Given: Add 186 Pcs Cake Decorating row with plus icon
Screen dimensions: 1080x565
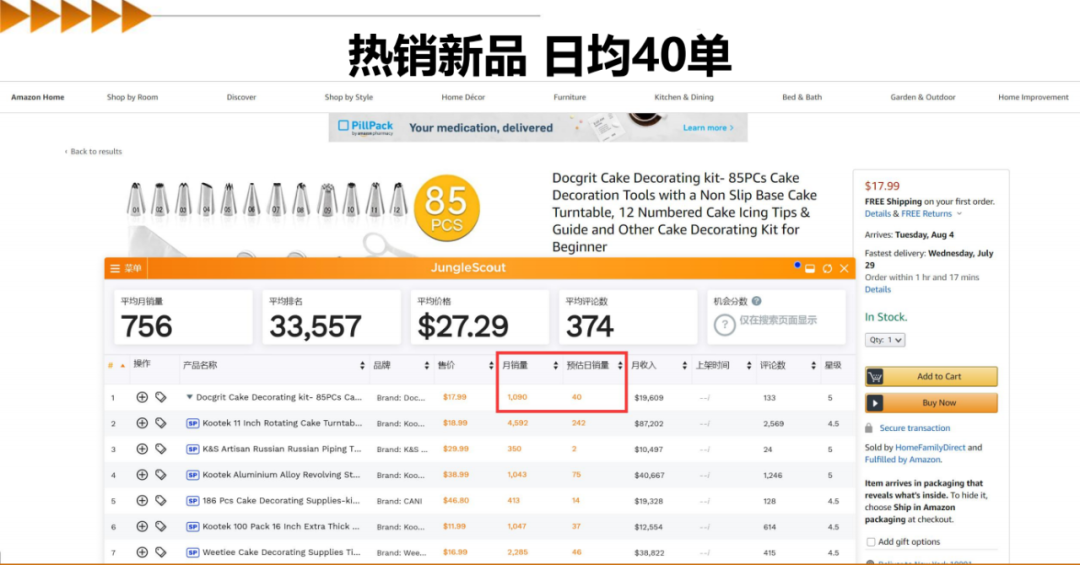Looking at the screenshot, I should coord(142,500).
